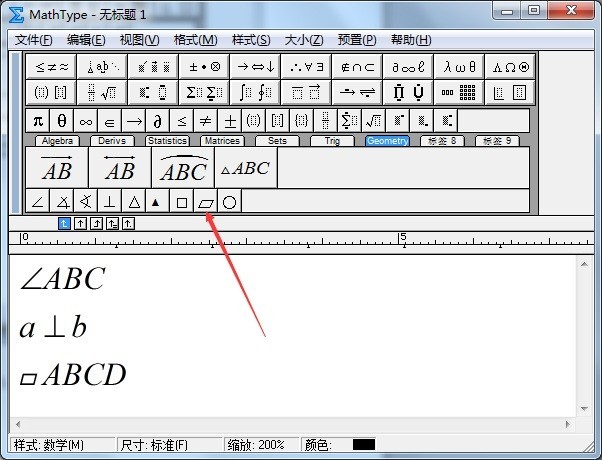Insert the pi symbol from the toolbar
The height and width of the screenshot is (460, 602).
(x=38, y=121)
